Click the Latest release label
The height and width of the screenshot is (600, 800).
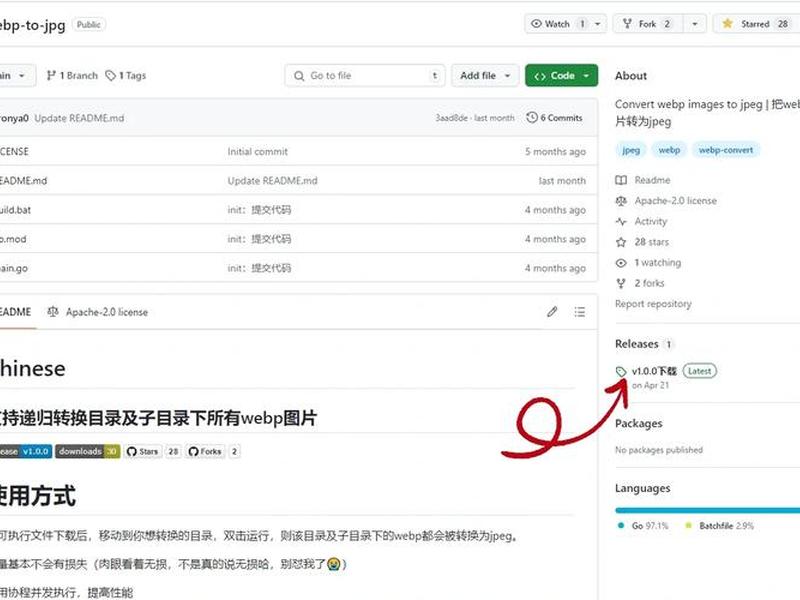click(699, 371)
